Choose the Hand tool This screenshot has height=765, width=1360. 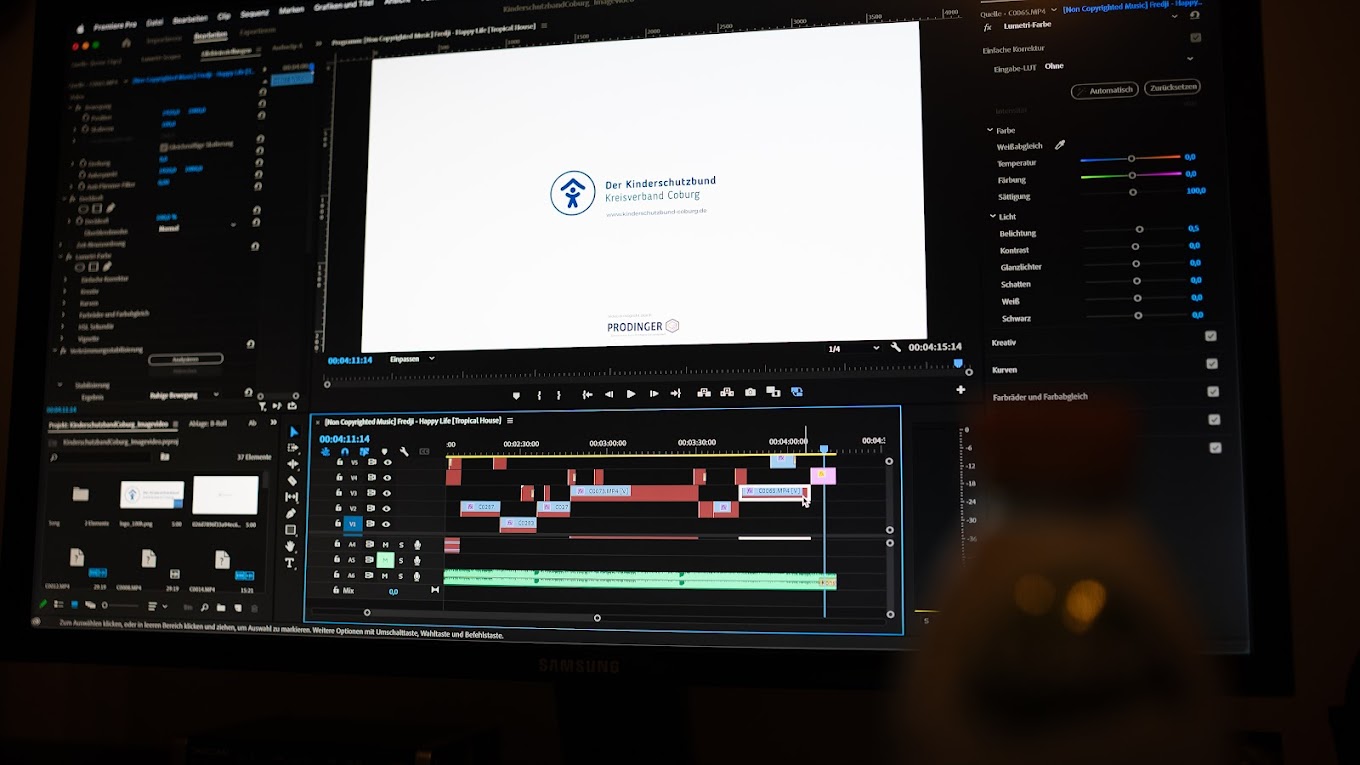click(291, 546)
